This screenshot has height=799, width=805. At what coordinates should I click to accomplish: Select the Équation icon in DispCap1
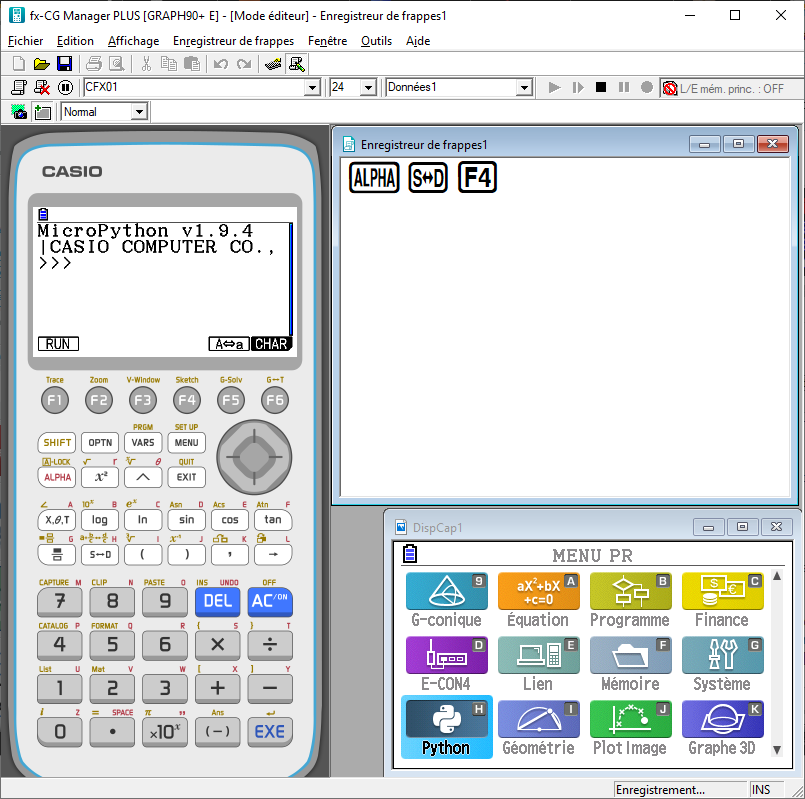click(539, 600)
